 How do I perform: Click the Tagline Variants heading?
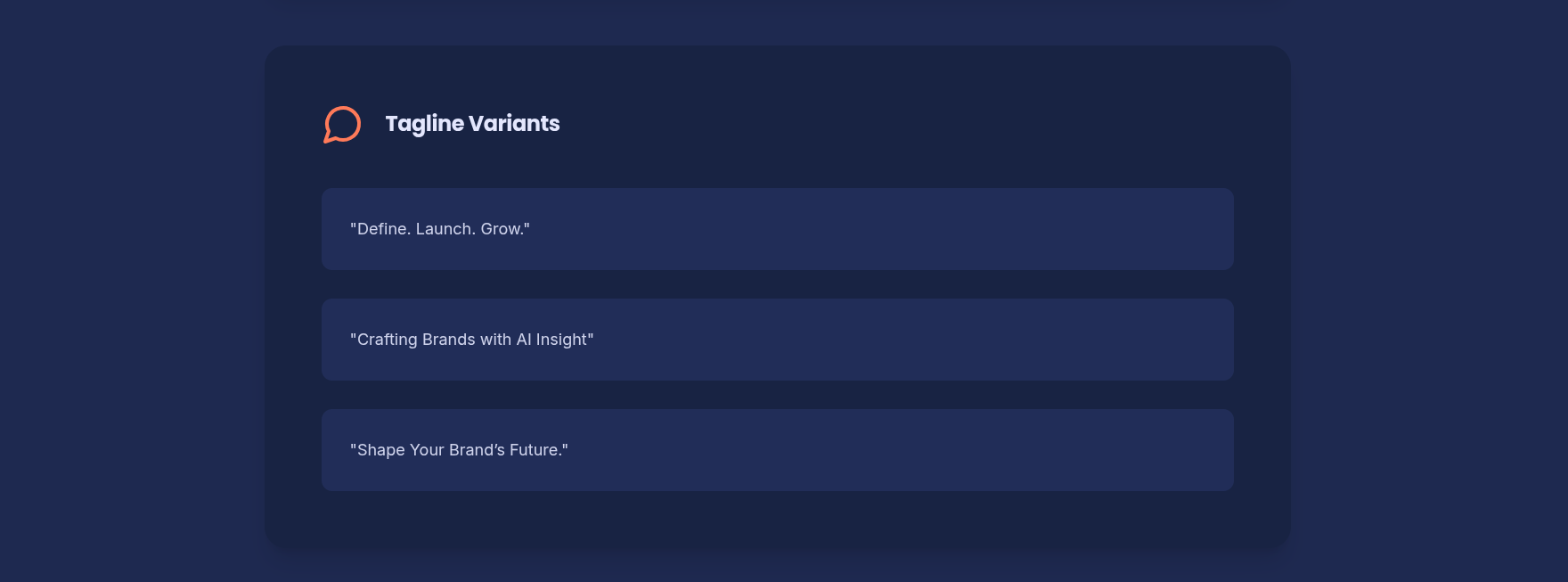[x=472, y=124]
